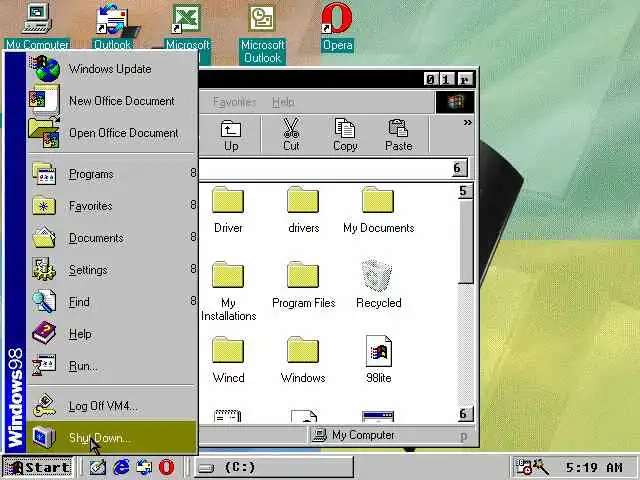
Task: Launch Show Desktop quick launch icon
Action: (x=98, y=467)
